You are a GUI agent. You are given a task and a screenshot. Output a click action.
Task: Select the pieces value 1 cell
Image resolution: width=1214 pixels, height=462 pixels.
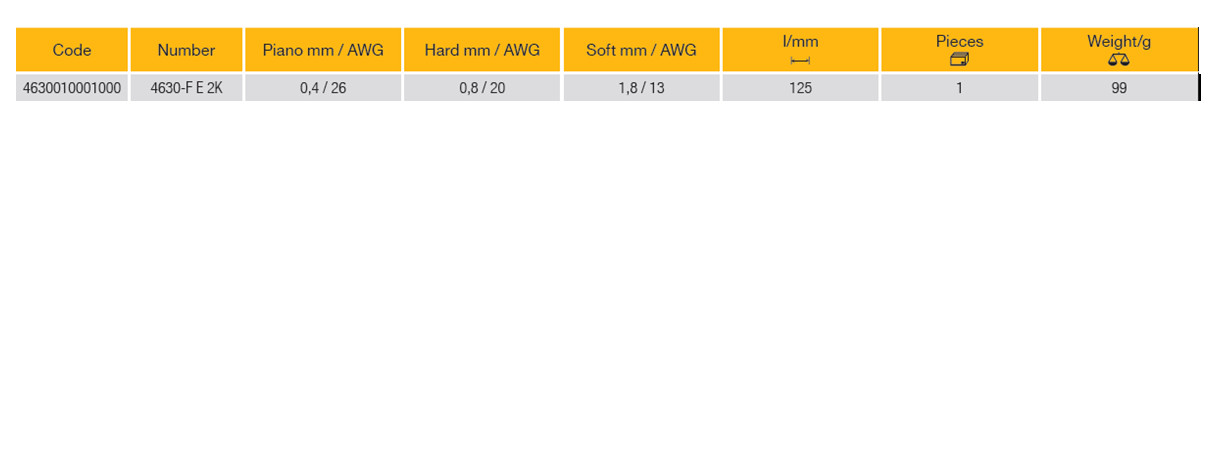pos(959,88)
